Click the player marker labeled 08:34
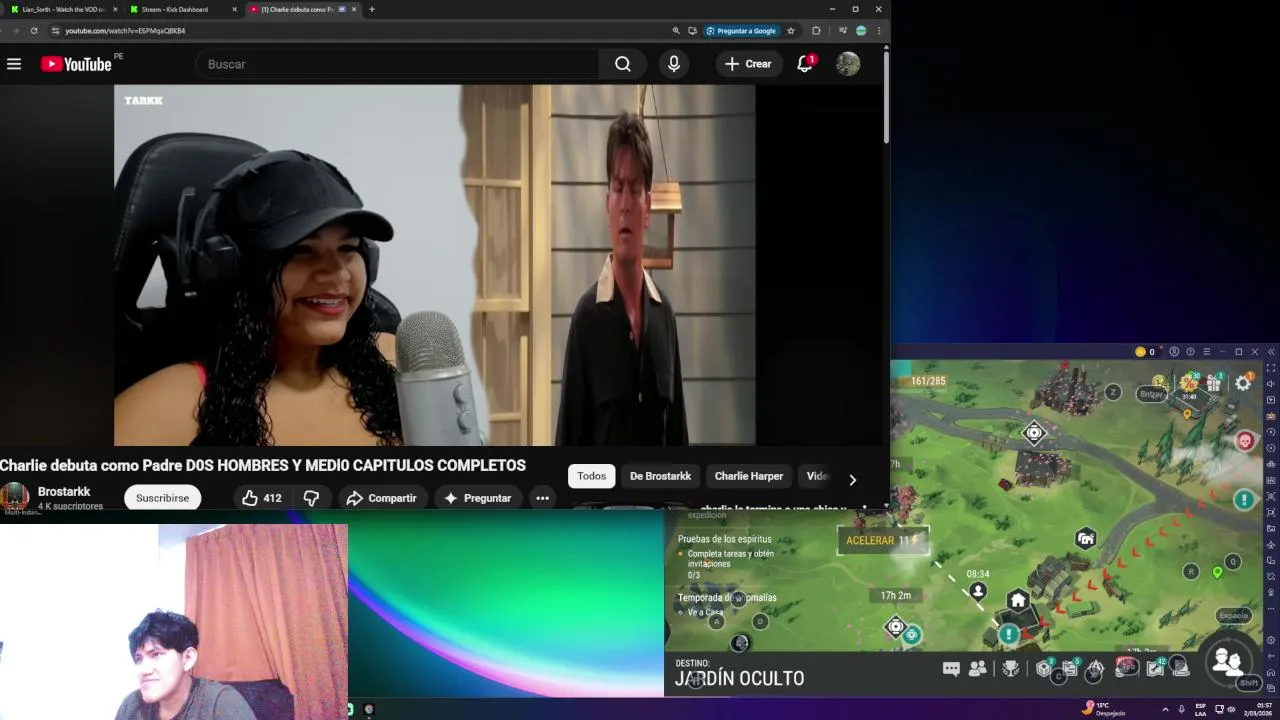The image size is (1280, 720). pyautogui.click(x=978, y=590)
